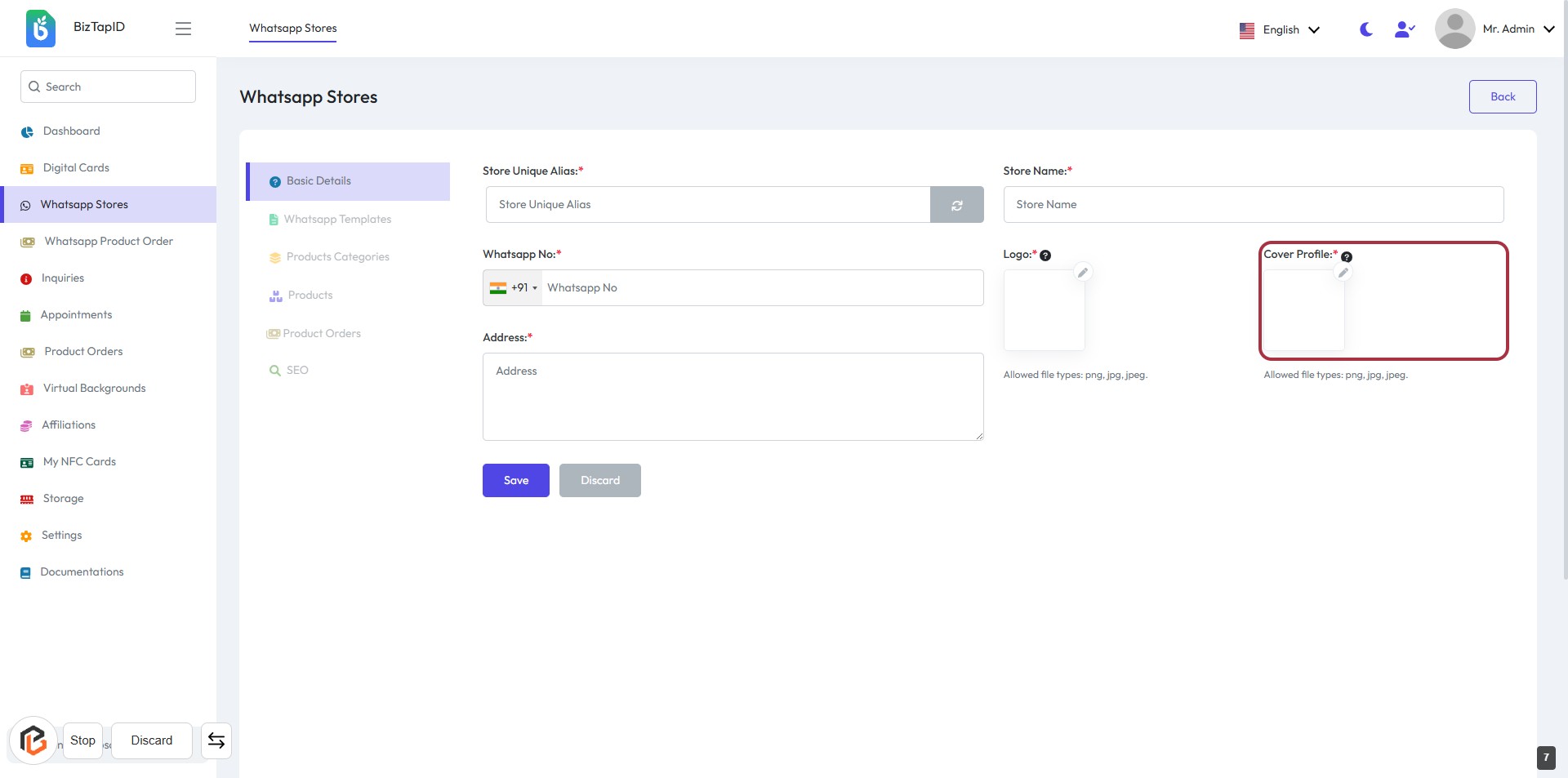Focus the Address text area
Viewport: 1568px width, 778px height.
tap(733, 397)
